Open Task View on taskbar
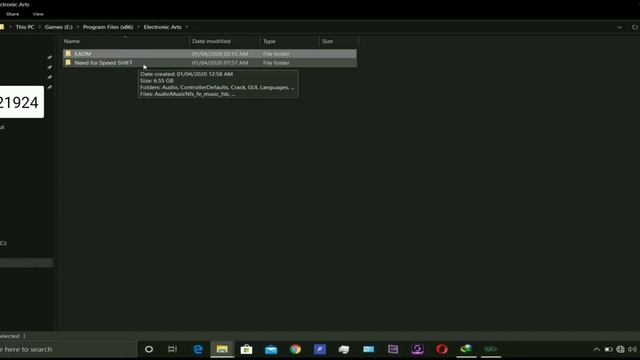 coord(173,349)
